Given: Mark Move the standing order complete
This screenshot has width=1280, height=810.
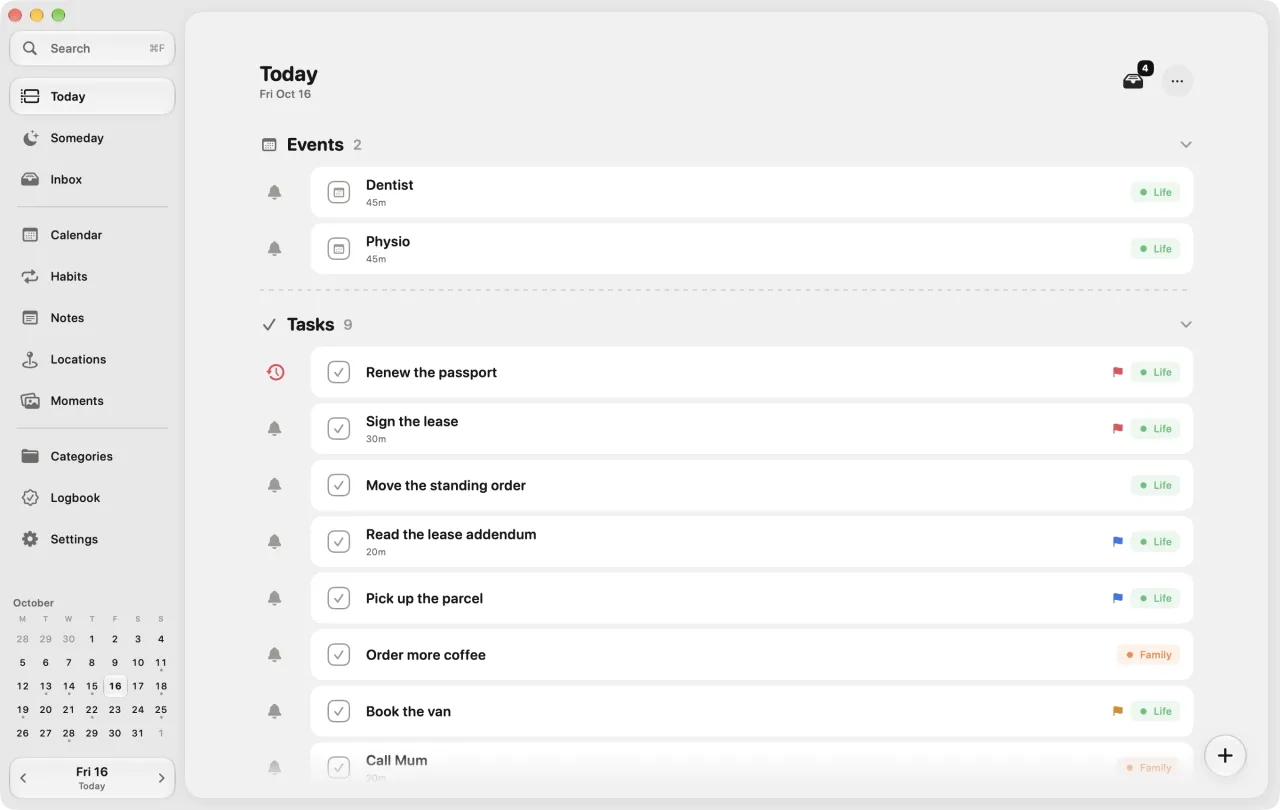Looking at the screenshot, I should [339, 485].
